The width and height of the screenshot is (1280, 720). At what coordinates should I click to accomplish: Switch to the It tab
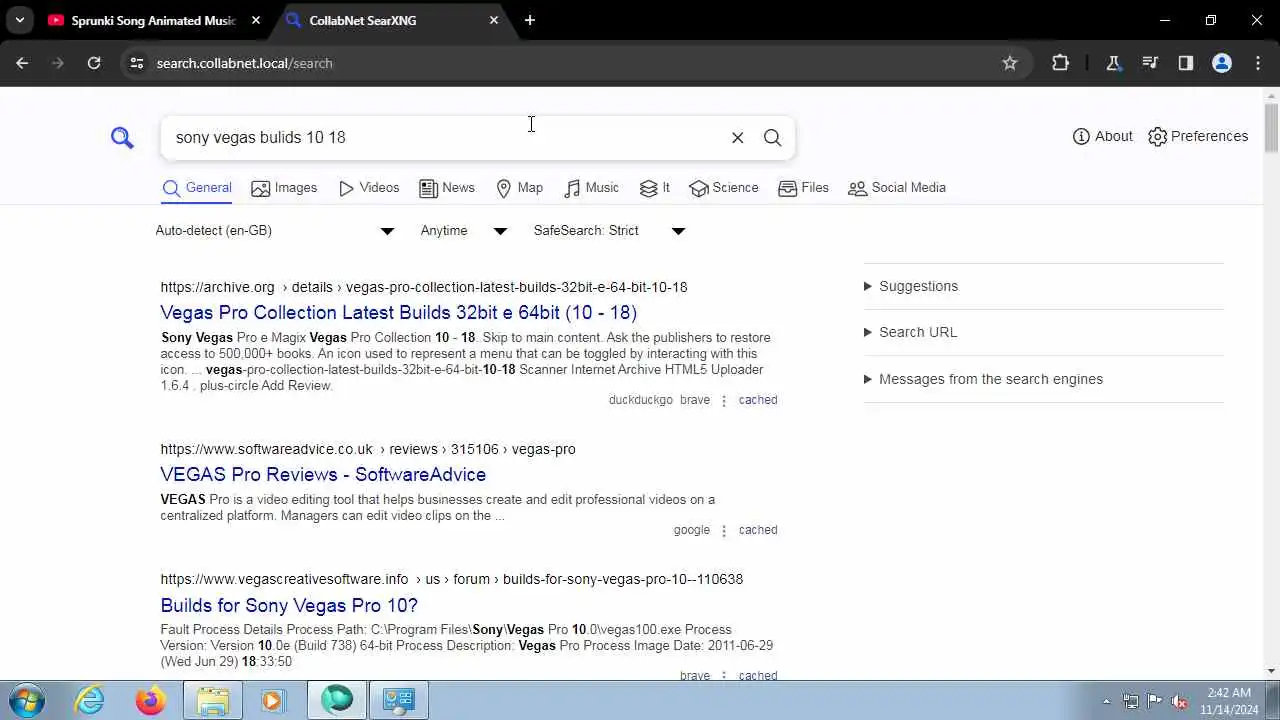[x=654, y=188]
